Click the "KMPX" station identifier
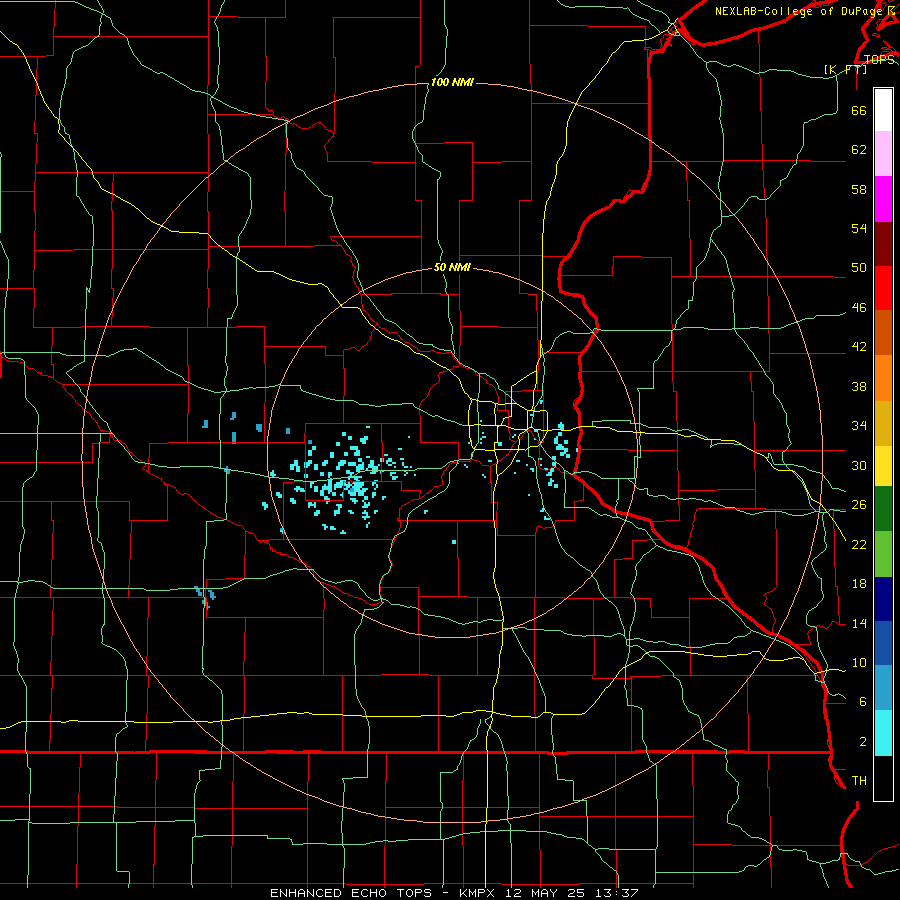Image resolution: width=900 pixels, height=900 pixels. pyautogui.click(x=480, y=893)
